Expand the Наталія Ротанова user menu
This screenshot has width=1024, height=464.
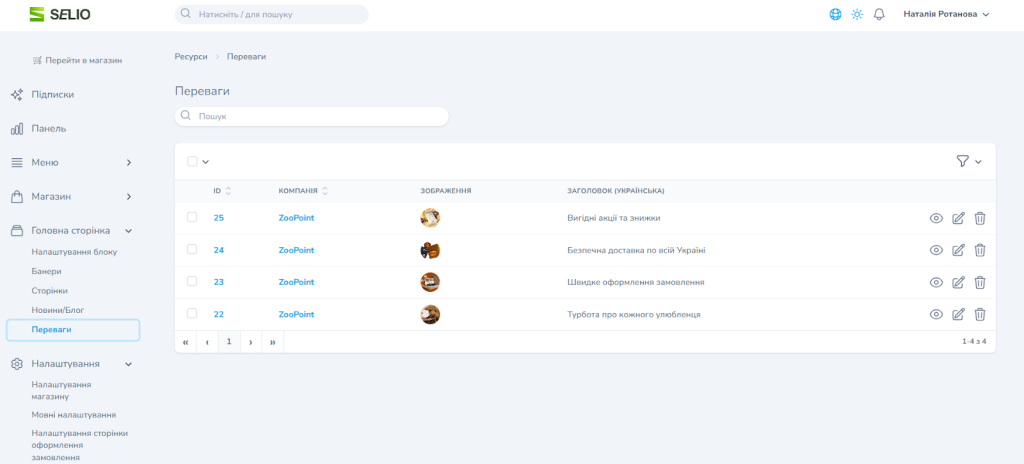945,15
